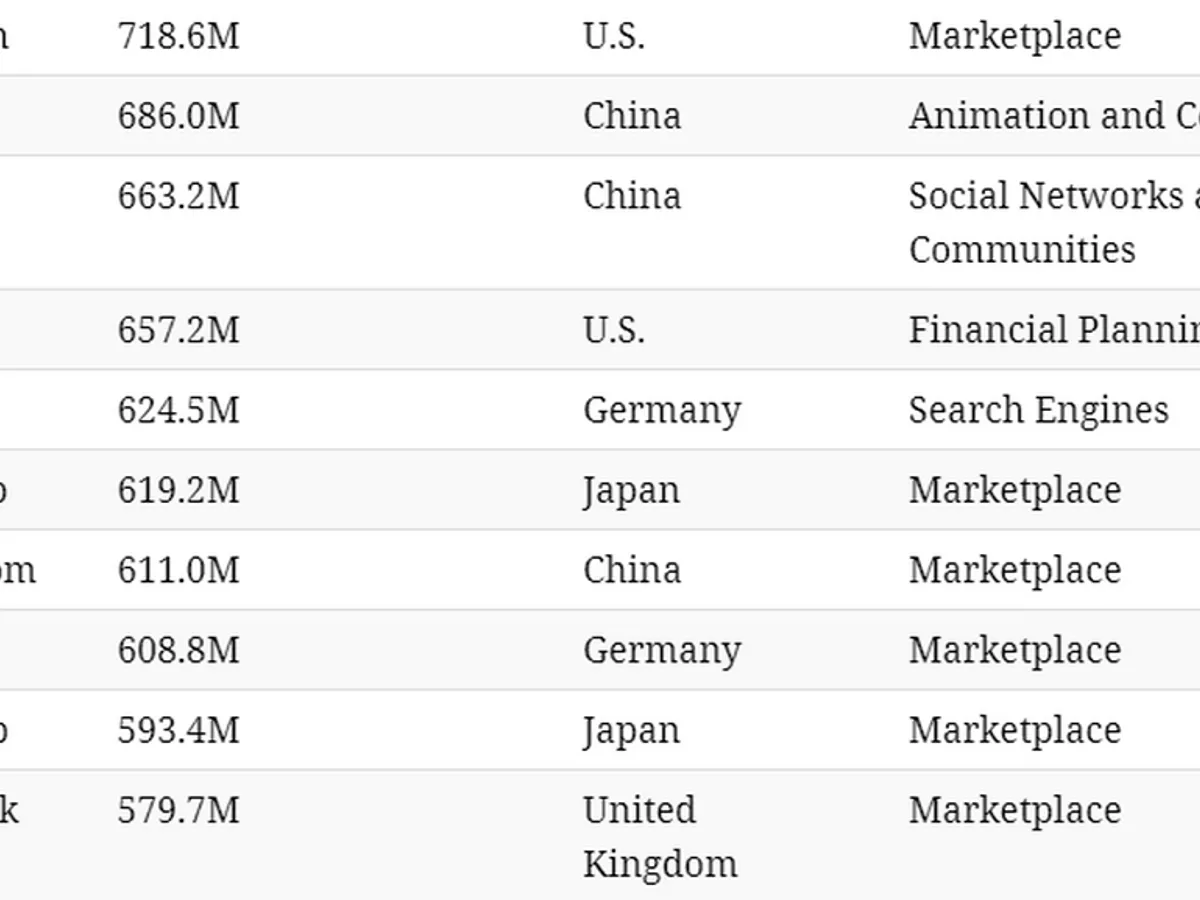
Task: Click the United Kingdom country cell
Action: pos(660,836)
